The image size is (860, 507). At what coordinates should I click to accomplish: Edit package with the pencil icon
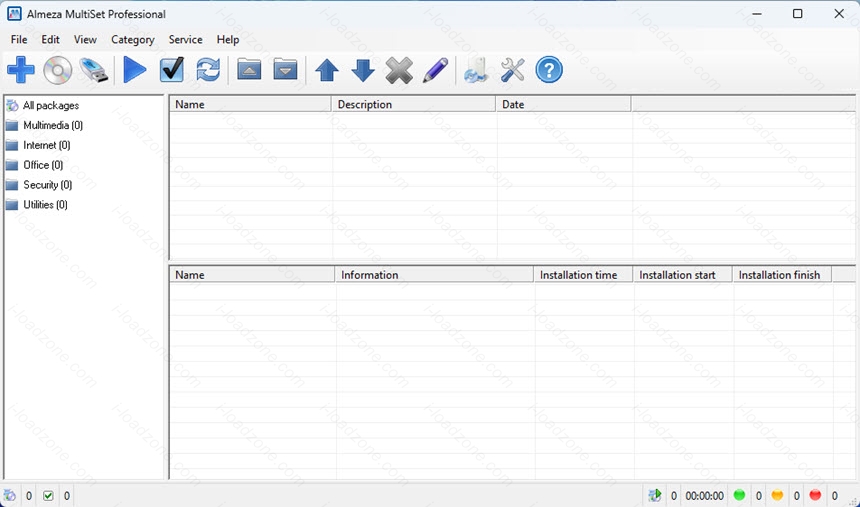click(x=435, y=70)
